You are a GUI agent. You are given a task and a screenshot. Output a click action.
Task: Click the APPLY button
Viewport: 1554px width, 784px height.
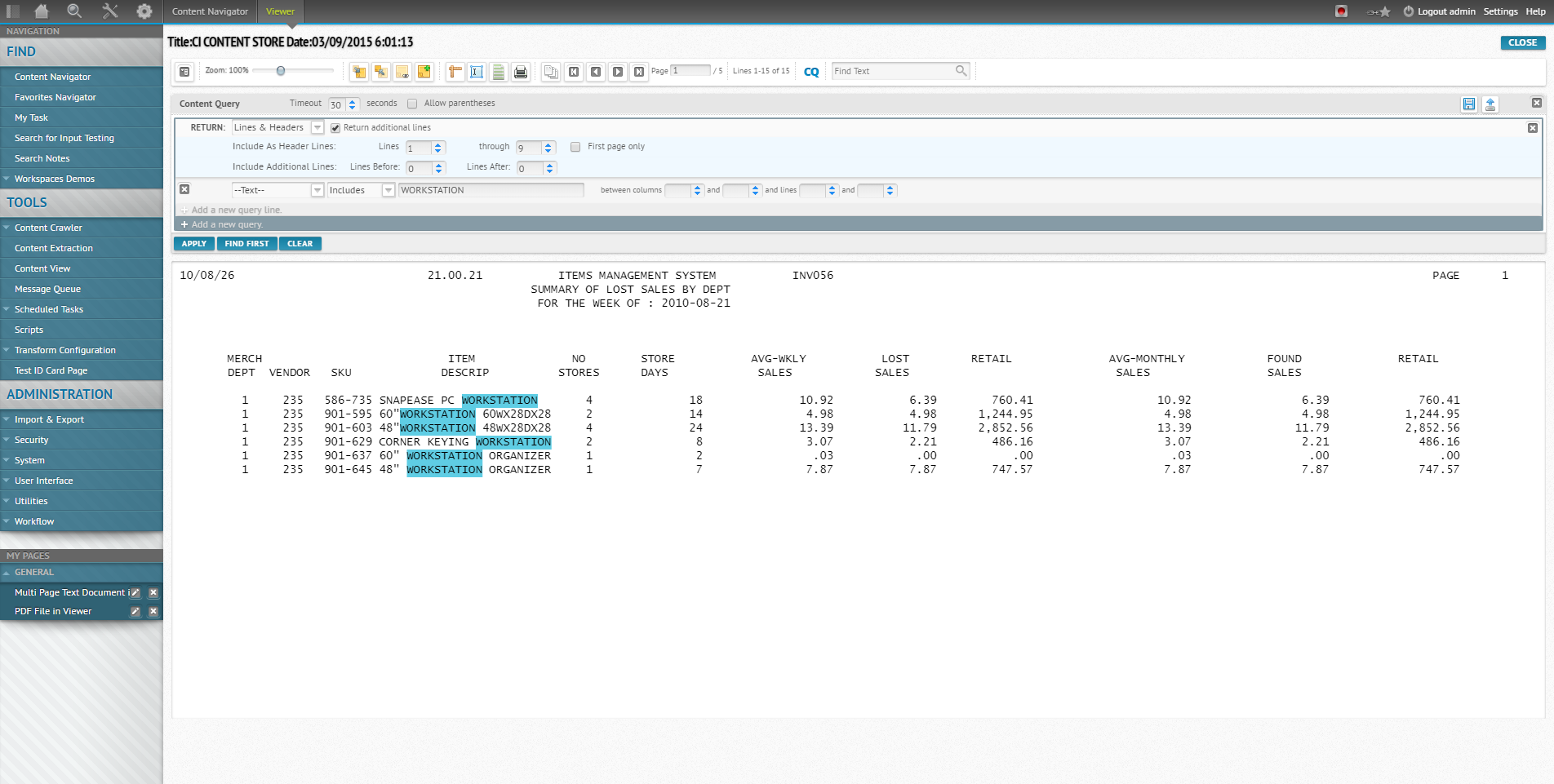click(194, 244)
